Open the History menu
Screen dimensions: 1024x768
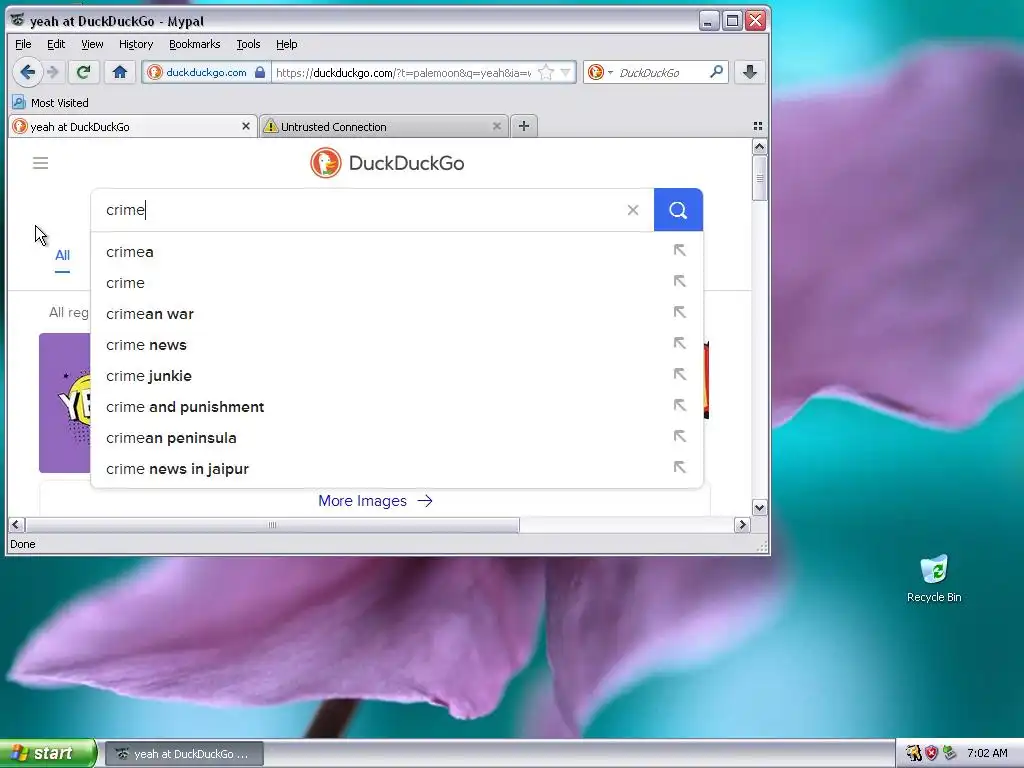click(x=136, y=44)
